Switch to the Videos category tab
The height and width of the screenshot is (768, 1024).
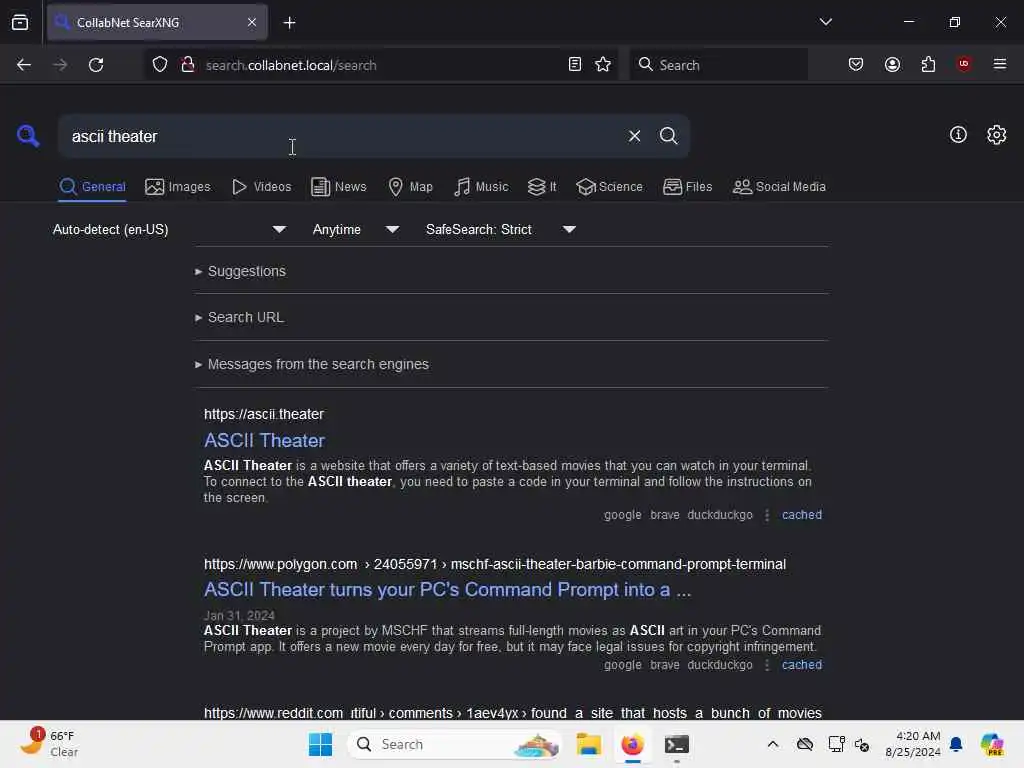point(261,187)
